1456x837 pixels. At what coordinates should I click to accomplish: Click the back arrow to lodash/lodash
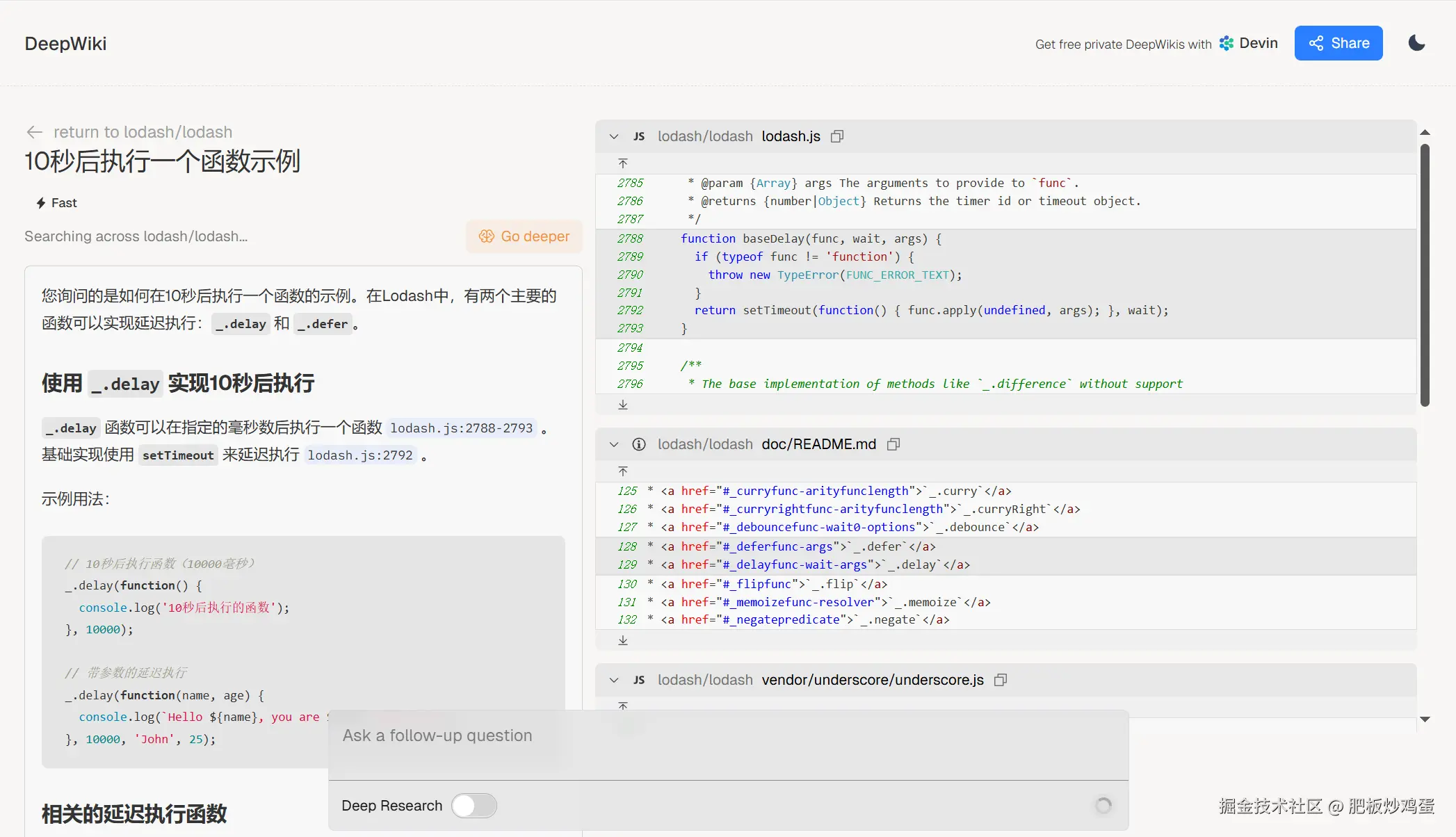[x=34, y=132]
